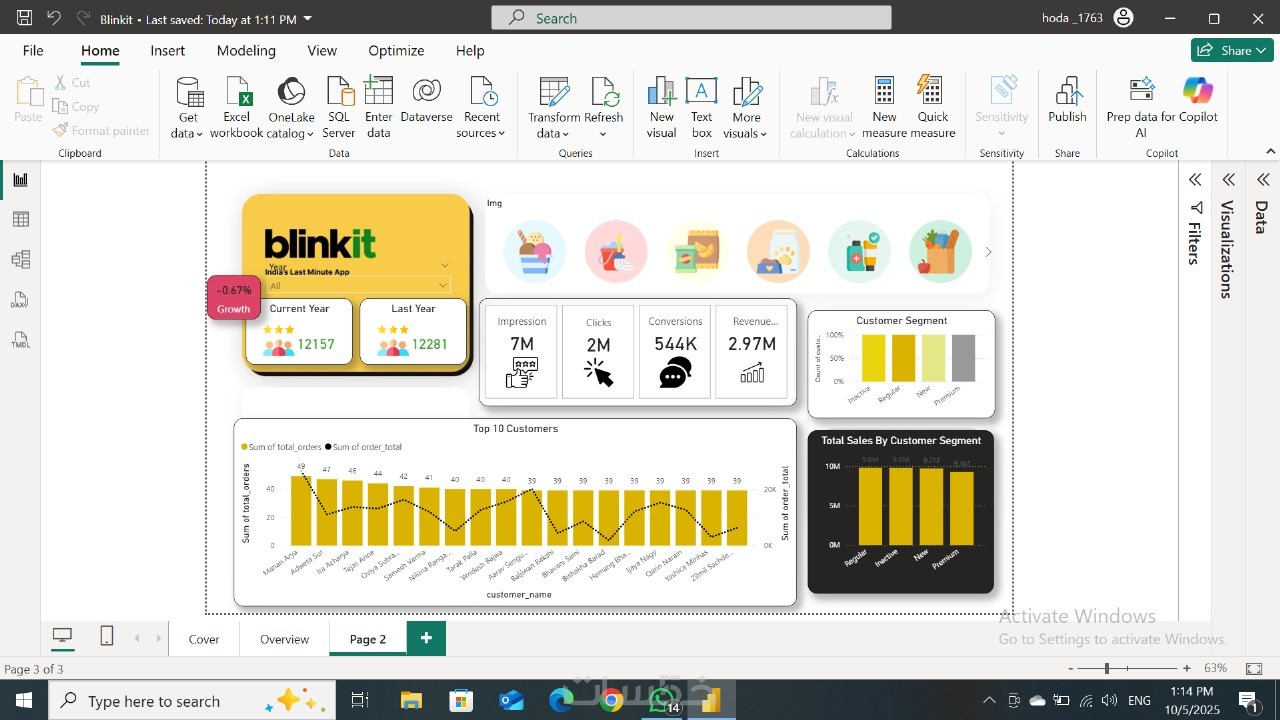Create a New measure

coord(885,108)
